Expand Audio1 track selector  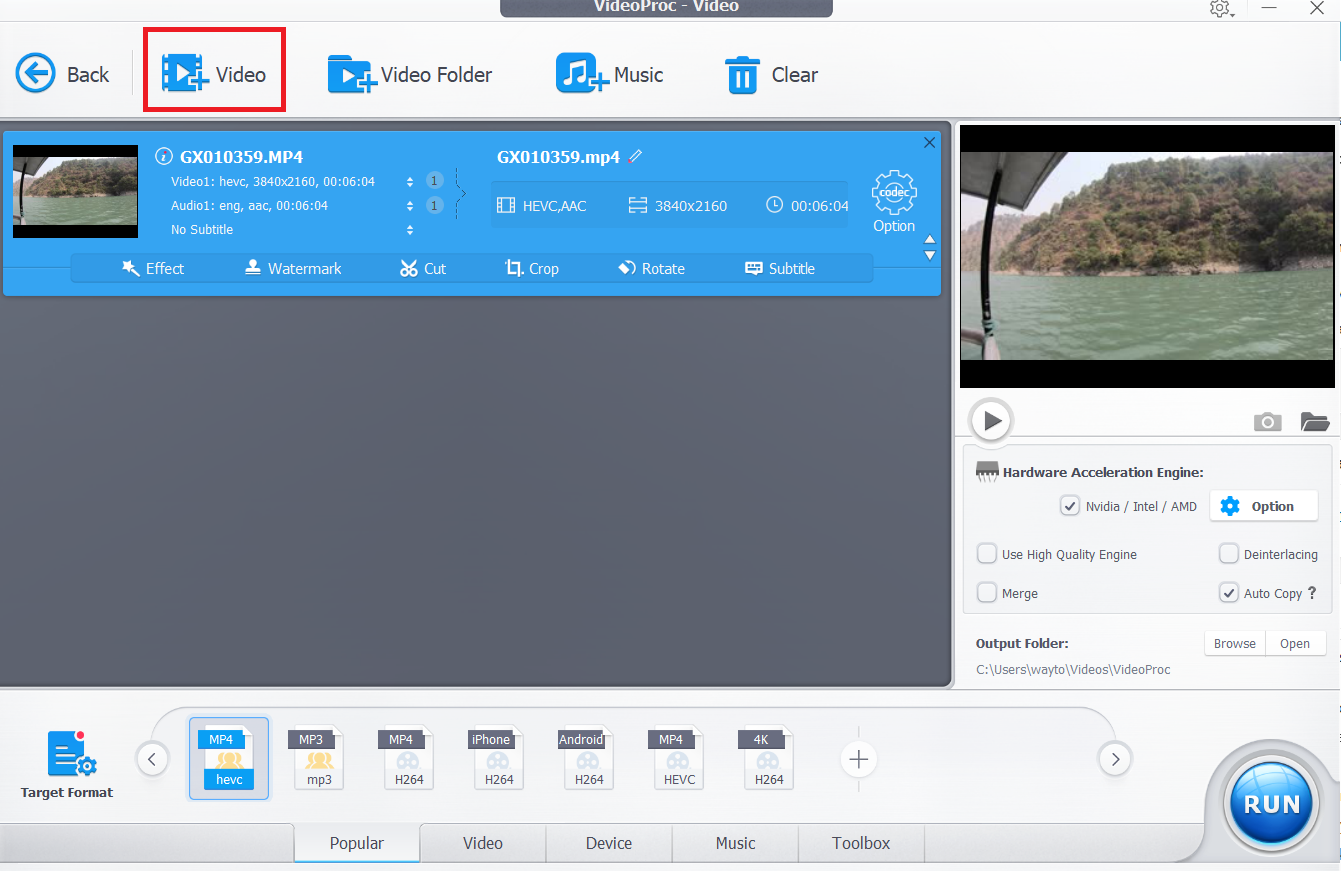coord(410,206)
